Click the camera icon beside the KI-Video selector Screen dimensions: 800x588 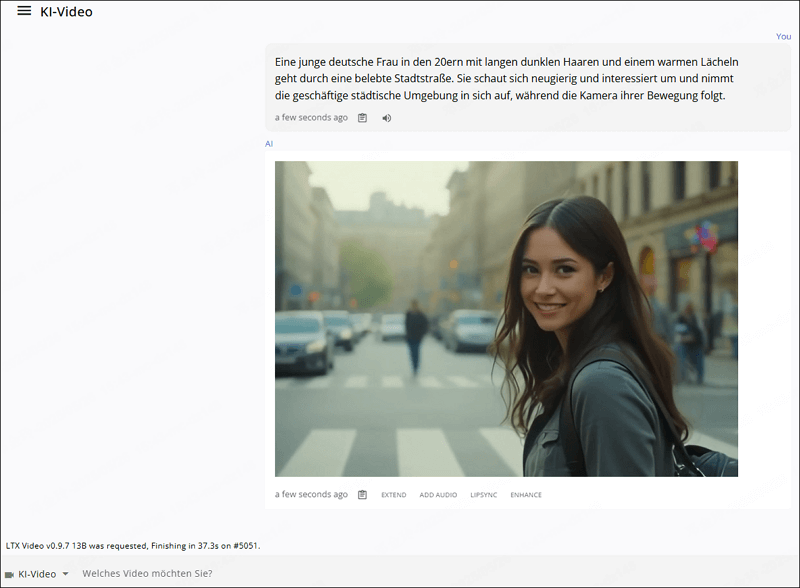coord(9,575)
